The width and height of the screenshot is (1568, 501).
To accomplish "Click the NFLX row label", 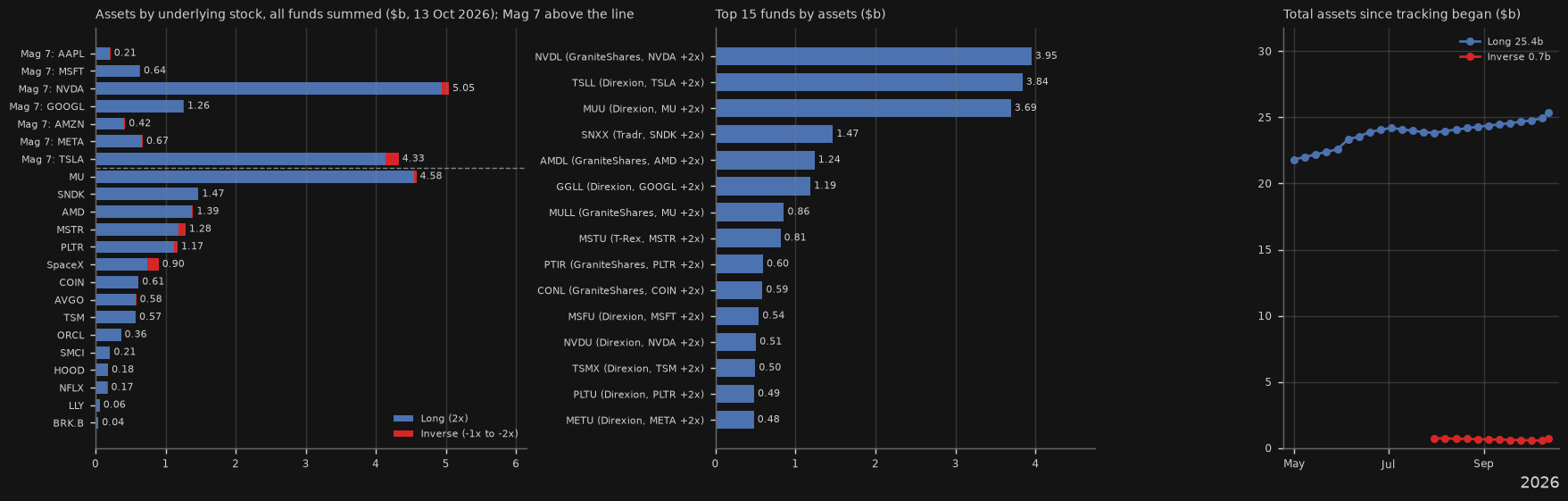I will tap(71, 388).
